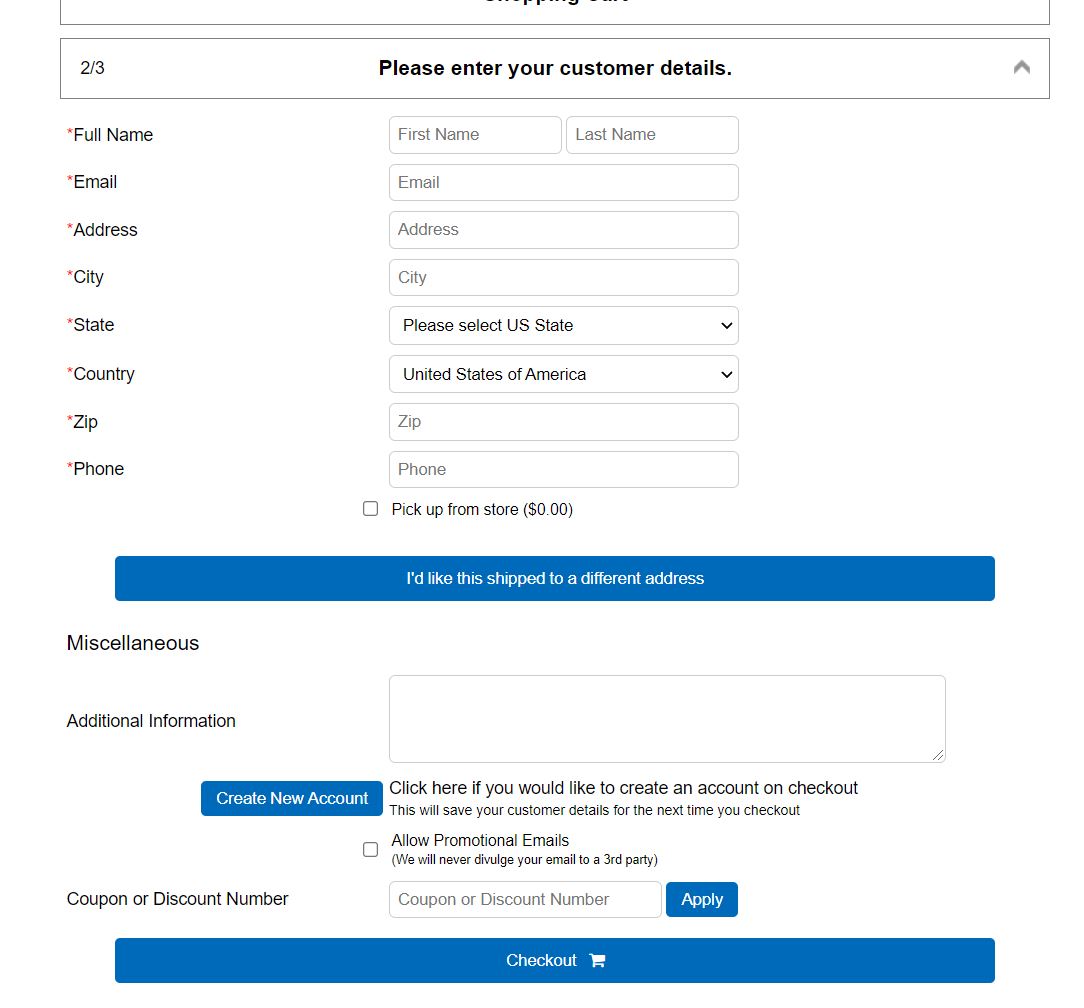This screenshot has height=1008, width=1084.
Task: Focus the Phone number field
Action: 563,469
